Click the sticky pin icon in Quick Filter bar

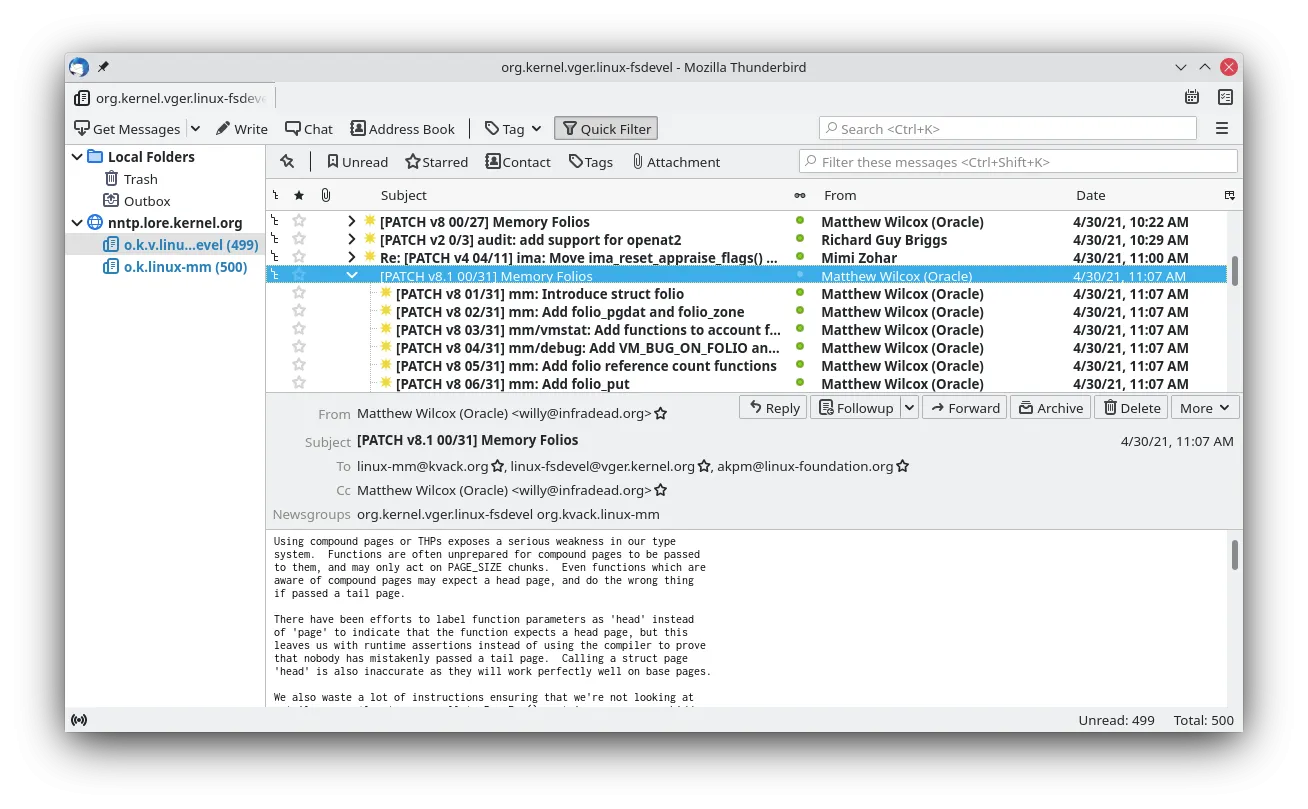point(287,161)
